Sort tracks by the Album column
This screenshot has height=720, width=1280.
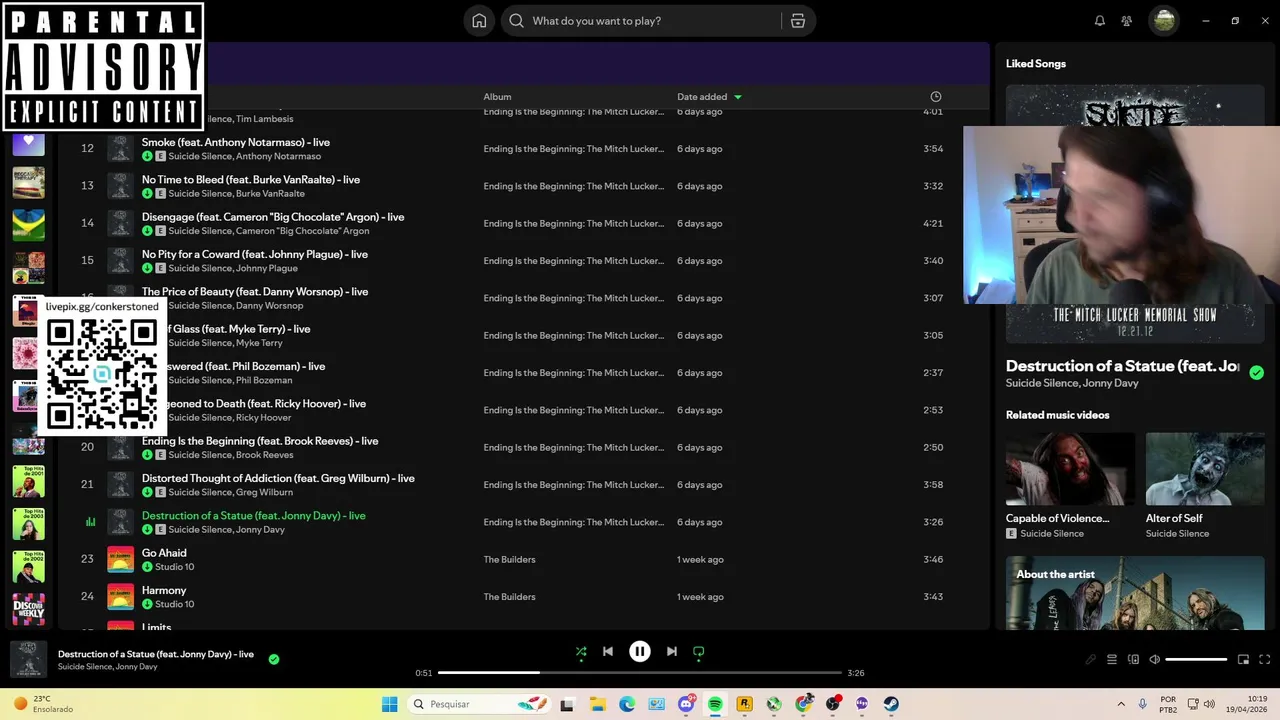(497, 97)
